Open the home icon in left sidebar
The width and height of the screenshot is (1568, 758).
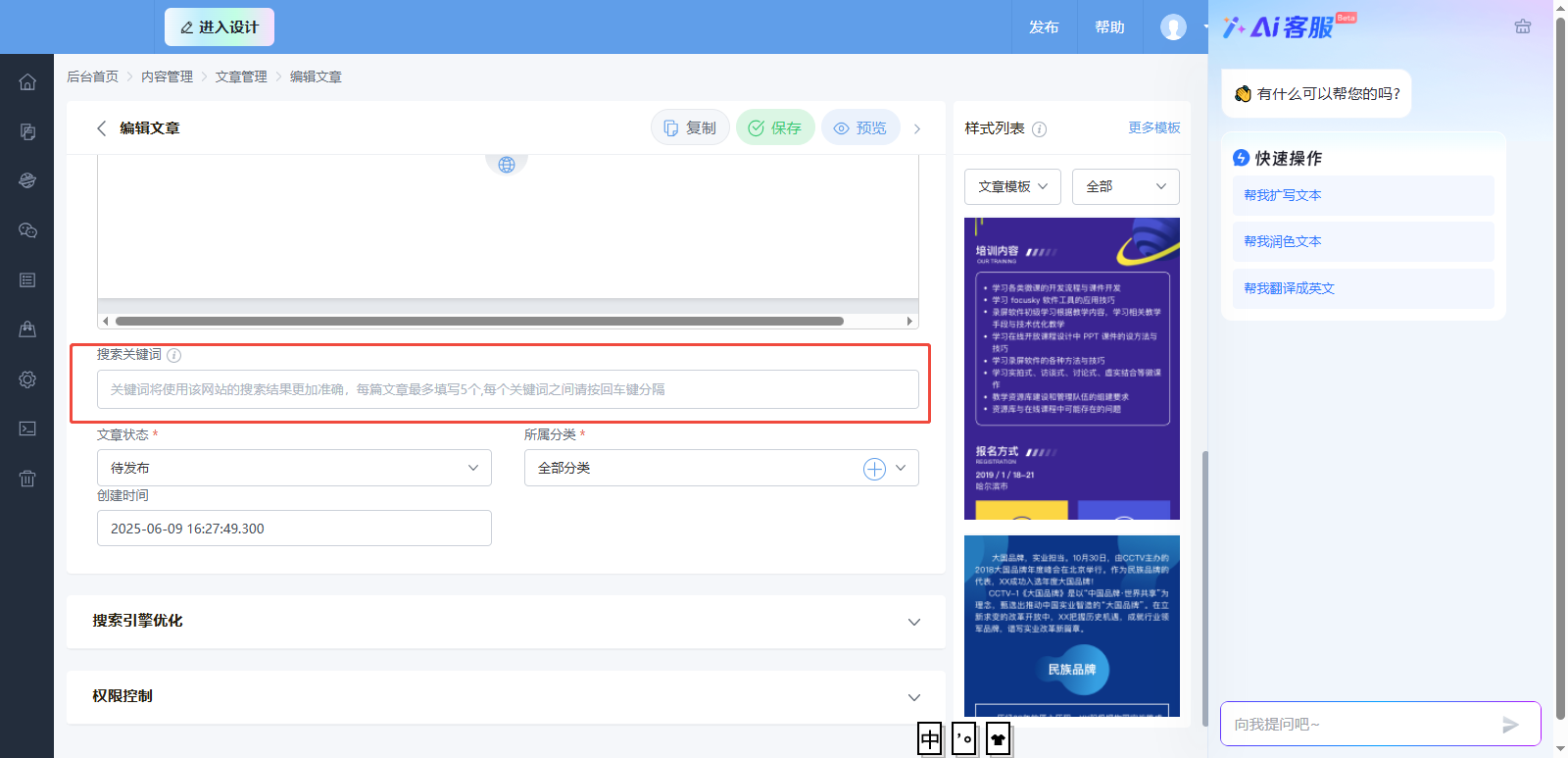click(27, 82)
